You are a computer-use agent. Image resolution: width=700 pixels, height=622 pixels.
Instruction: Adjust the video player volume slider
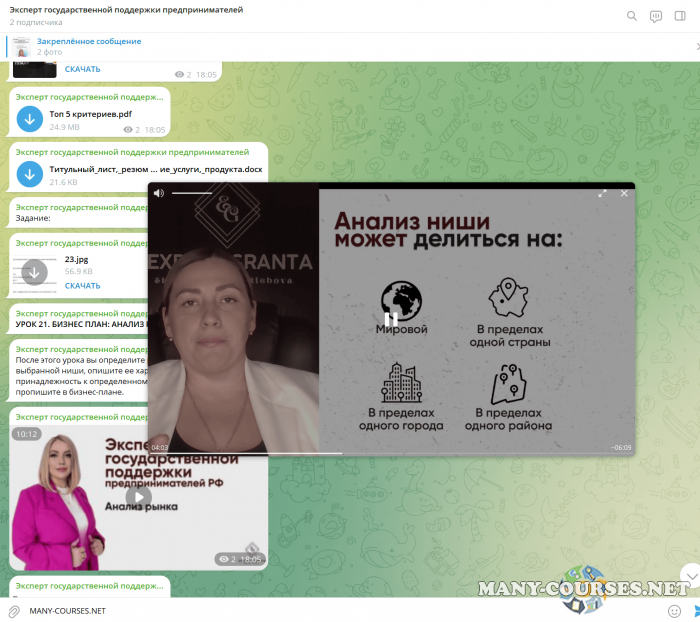pyautogui.click(x=192, y=193)
